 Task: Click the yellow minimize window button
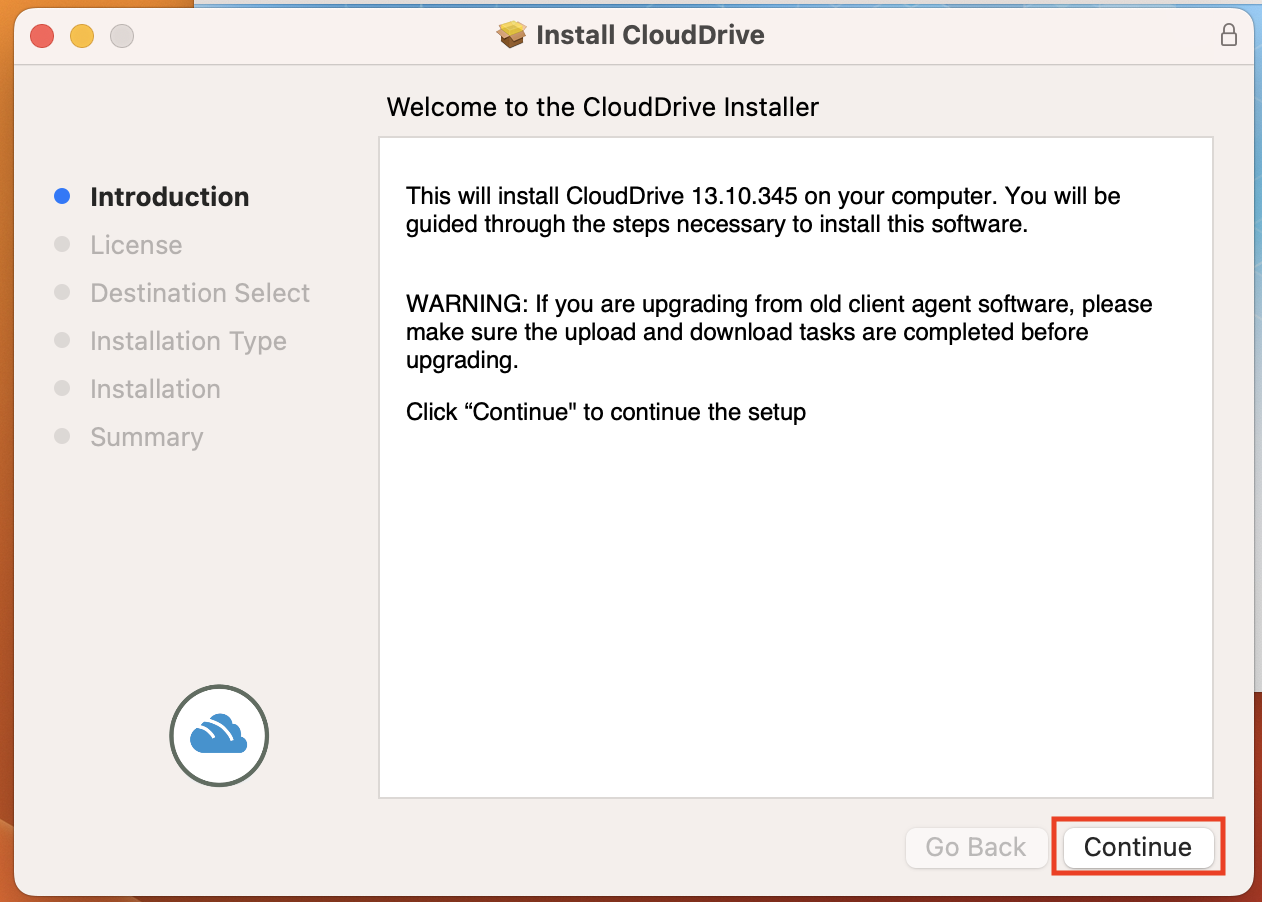tap(82, 36)
